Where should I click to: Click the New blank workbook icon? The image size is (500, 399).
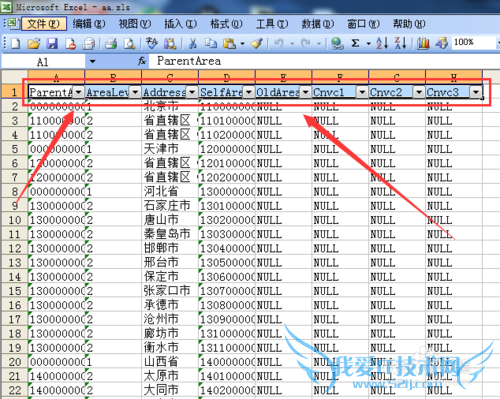(x=16, y=43)
